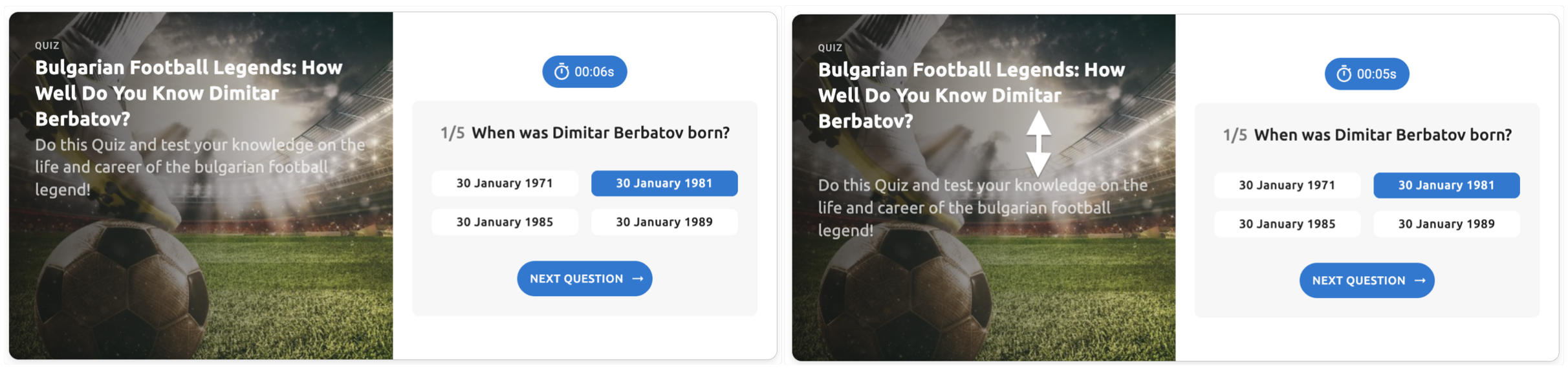Viewport: 1568px width, 375px height.
Task: Choose 30 January 1989 in the 00:05s quiz
Action: pos(1446,224)
